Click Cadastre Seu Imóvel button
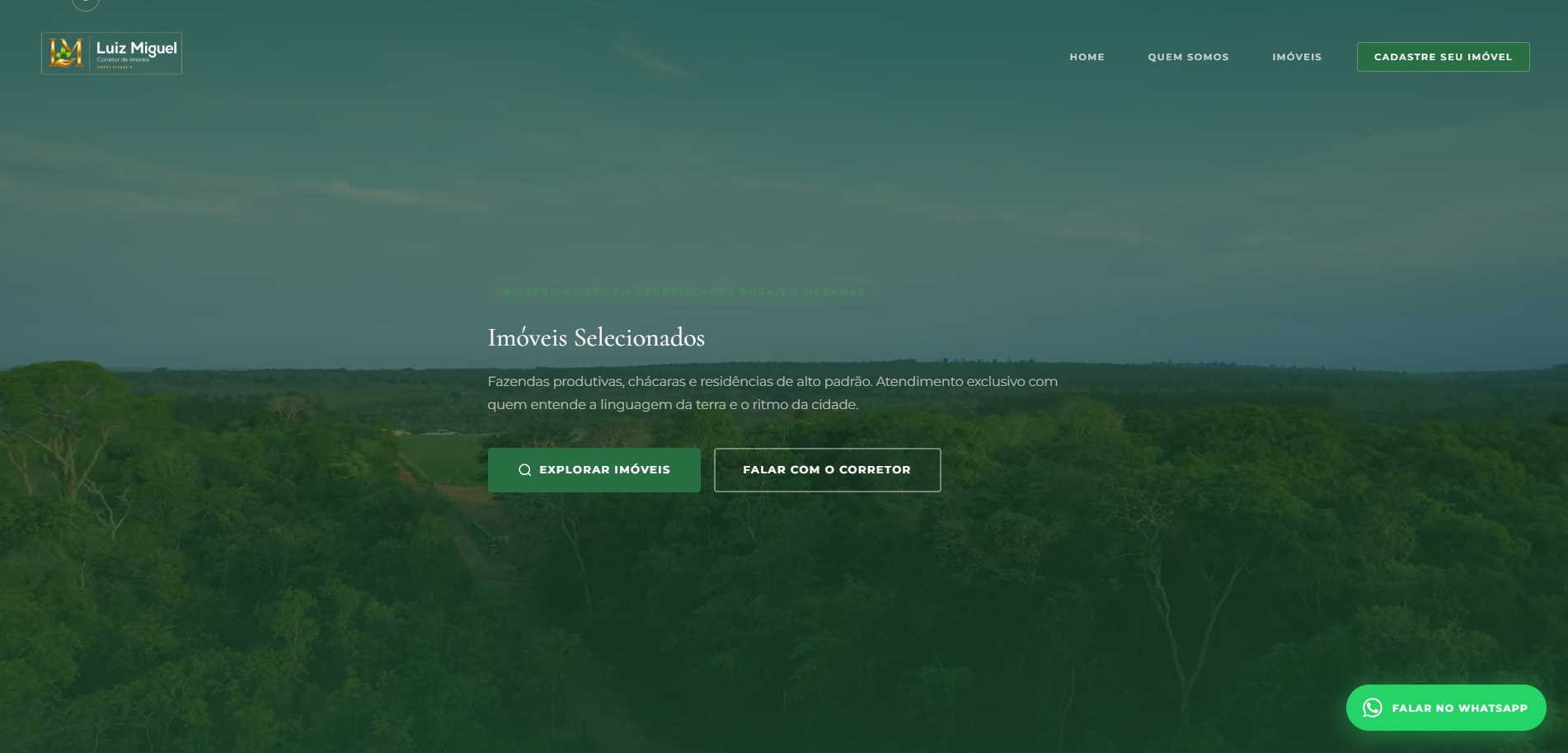The image size is (1568, 753). 1443,57
